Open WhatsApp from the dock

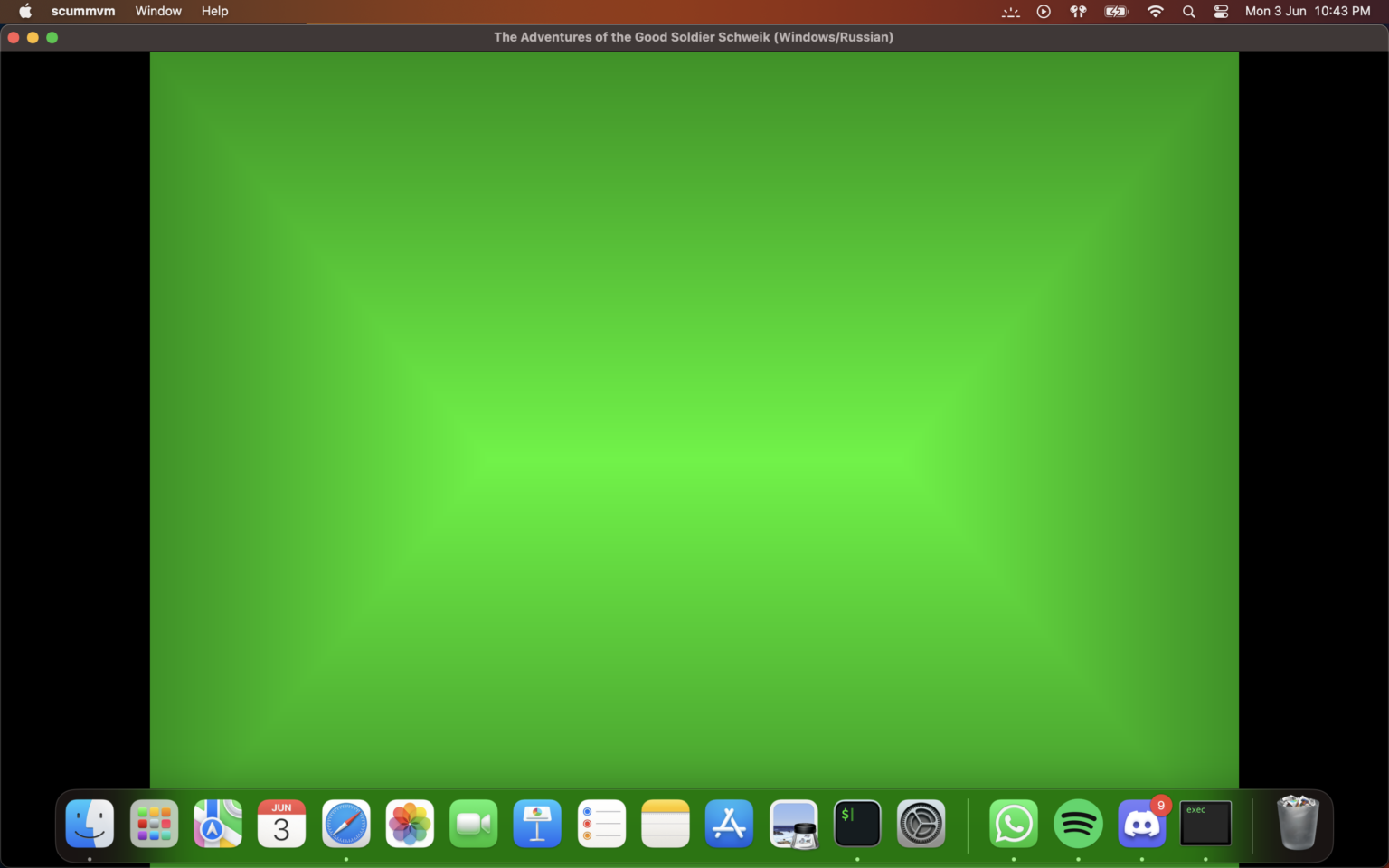point(1013,824)
